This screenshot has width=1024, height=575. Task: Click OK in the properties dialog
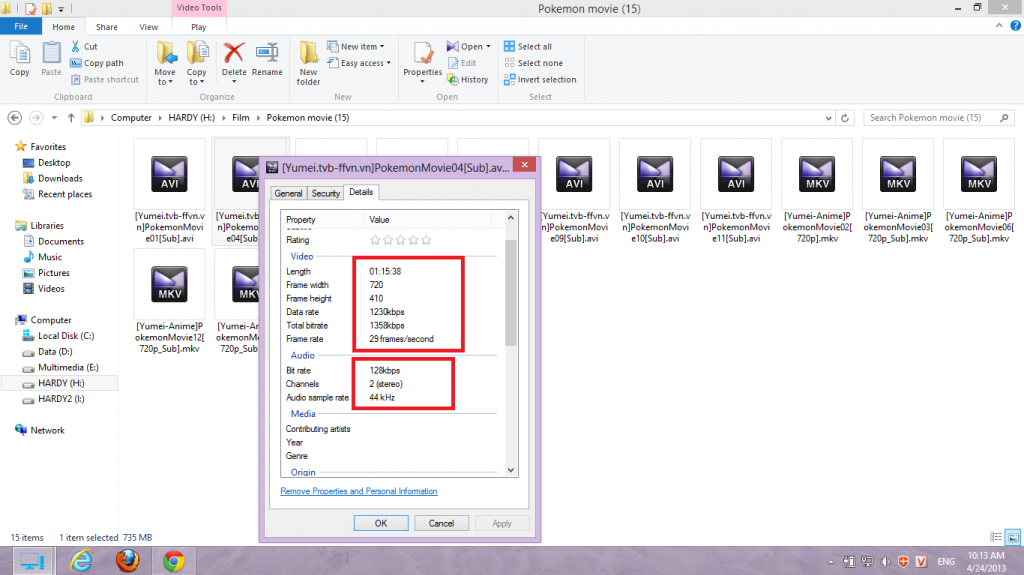(381, 523)
